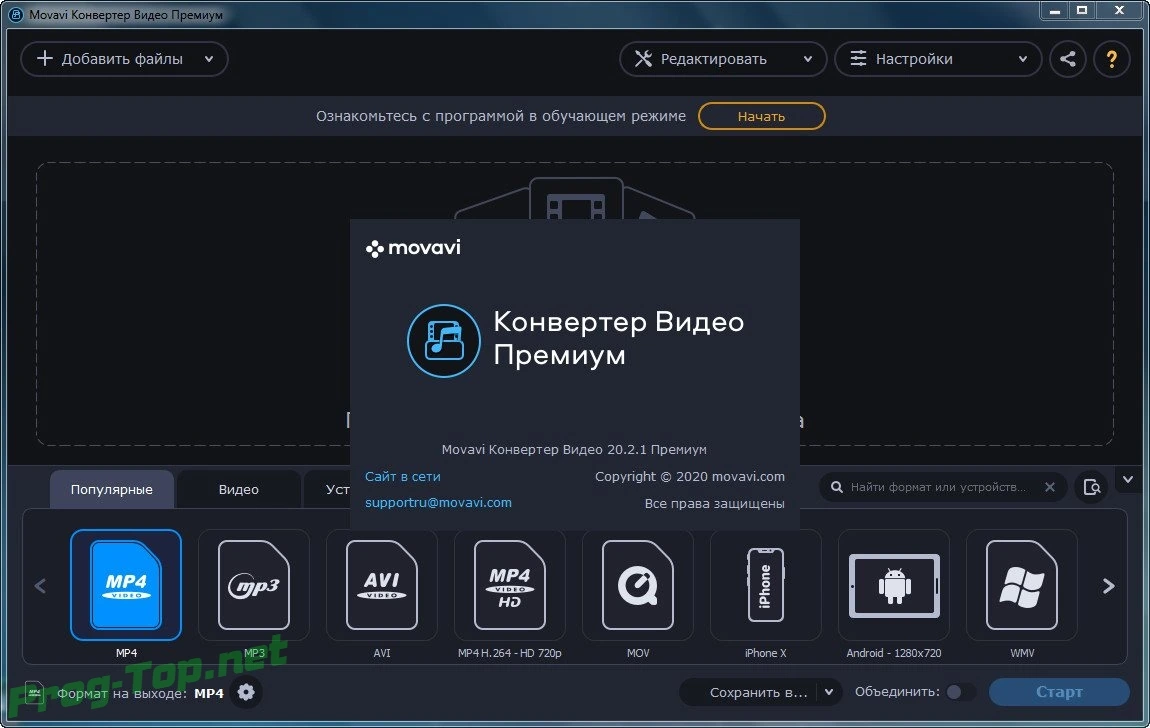Pick the Android 1280x720 tablet preset
Viewport: 1150px width, 728px height.
[893, 584]
